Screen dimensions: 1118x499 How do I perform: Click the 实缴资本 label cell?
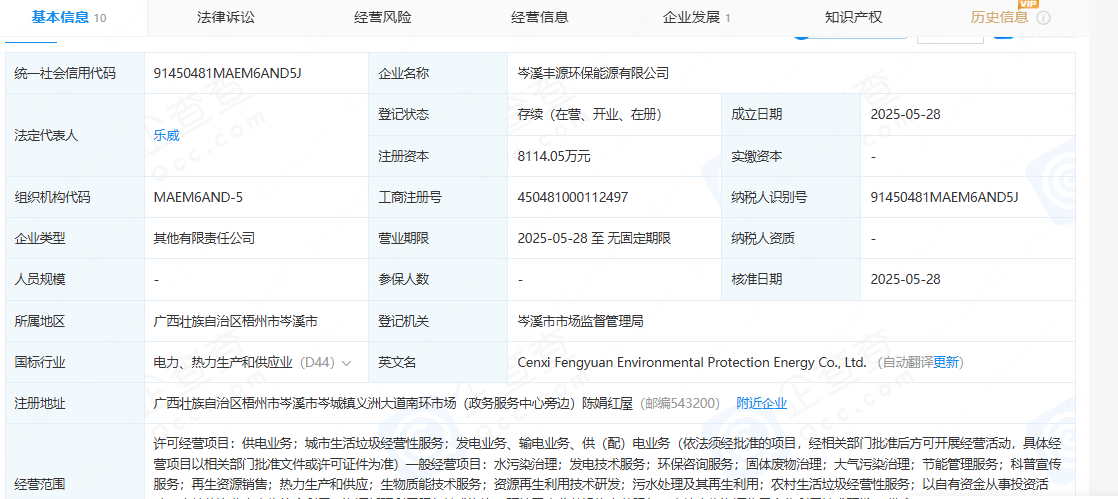(x=791, y=156)
